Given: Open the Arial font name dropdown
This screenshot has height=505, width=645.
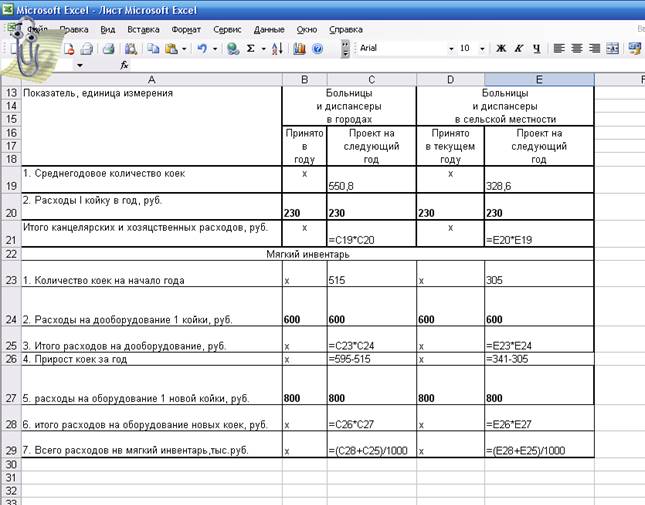Looking at the screenshot, I should click(451, 49).
